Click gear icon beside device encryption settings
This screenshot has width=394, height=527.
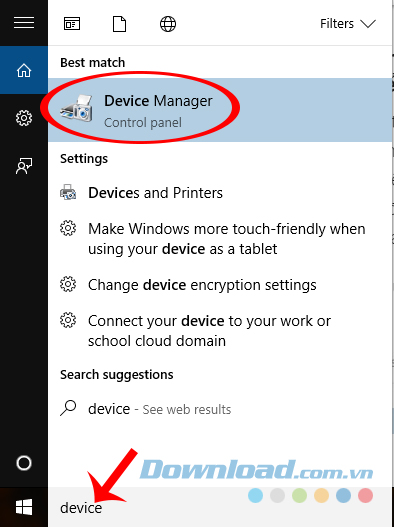(x=68, y=284)
